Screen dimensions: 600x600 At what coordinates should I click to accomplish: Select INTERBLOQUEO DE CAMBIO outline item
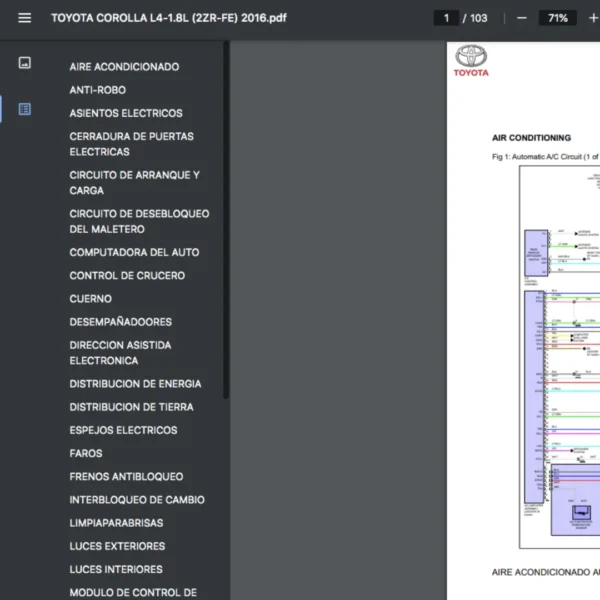(x=137, y=500)
